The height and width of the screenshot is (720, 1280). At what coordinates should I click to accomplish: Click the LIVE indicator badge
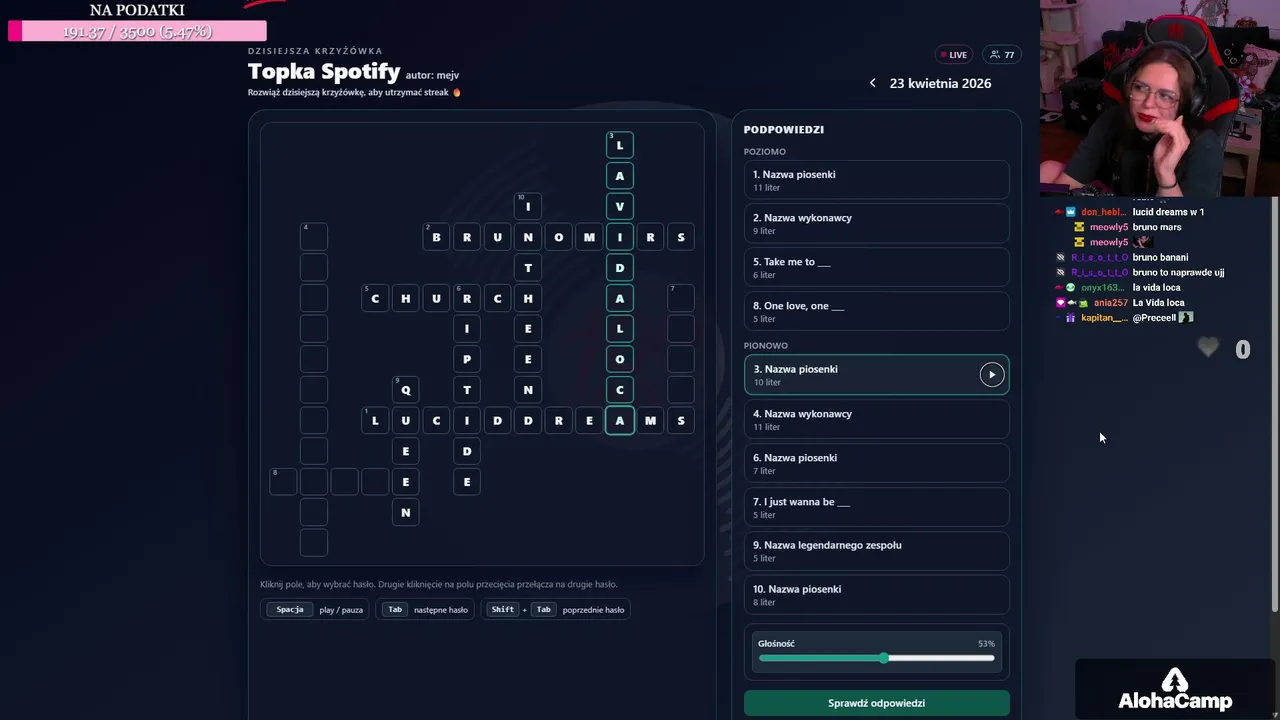[x=952, y=55]
